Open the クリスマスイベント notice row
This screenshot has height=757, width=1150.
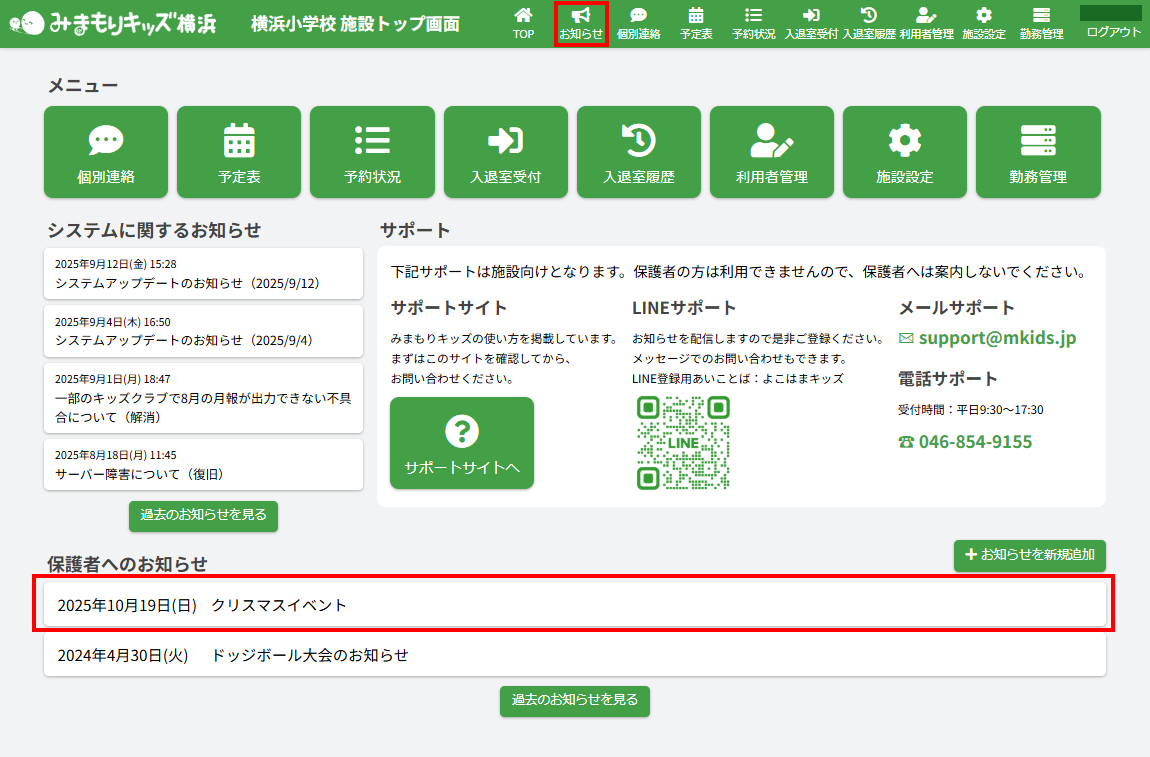click(x=575, y=605)
